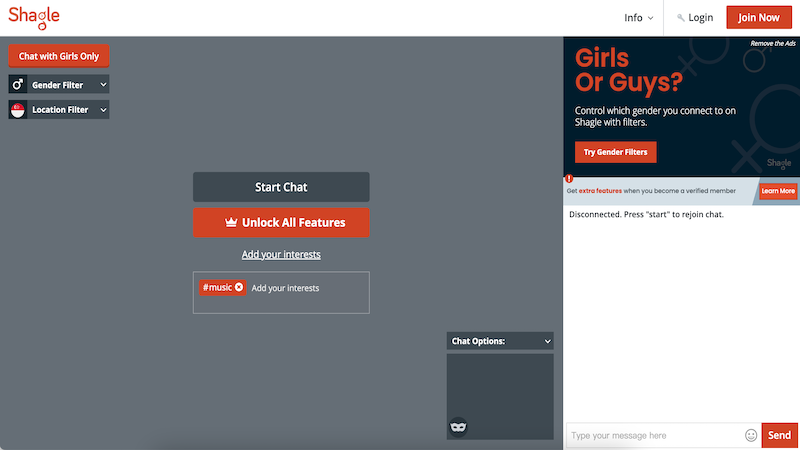
Task: Expand the Location Filter dropdown
Action: tap(59, 110)
